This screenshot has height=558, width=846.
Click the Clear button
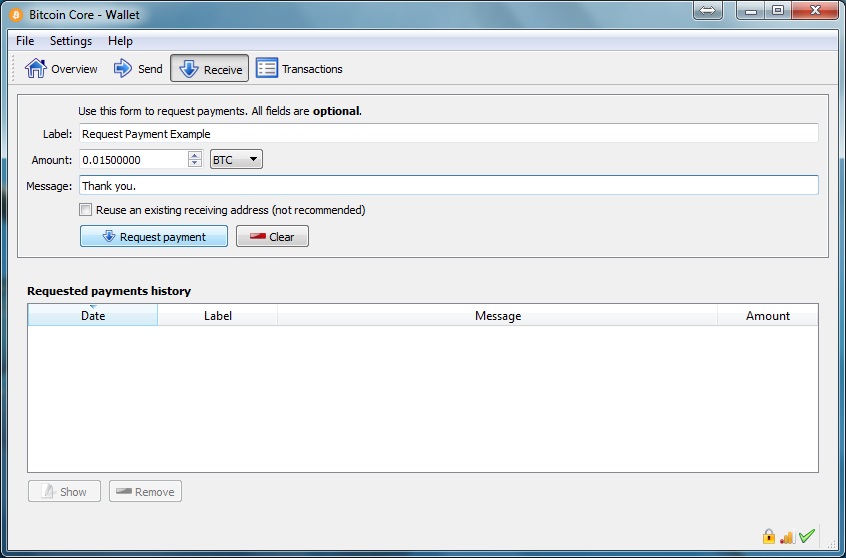(272, 236)
